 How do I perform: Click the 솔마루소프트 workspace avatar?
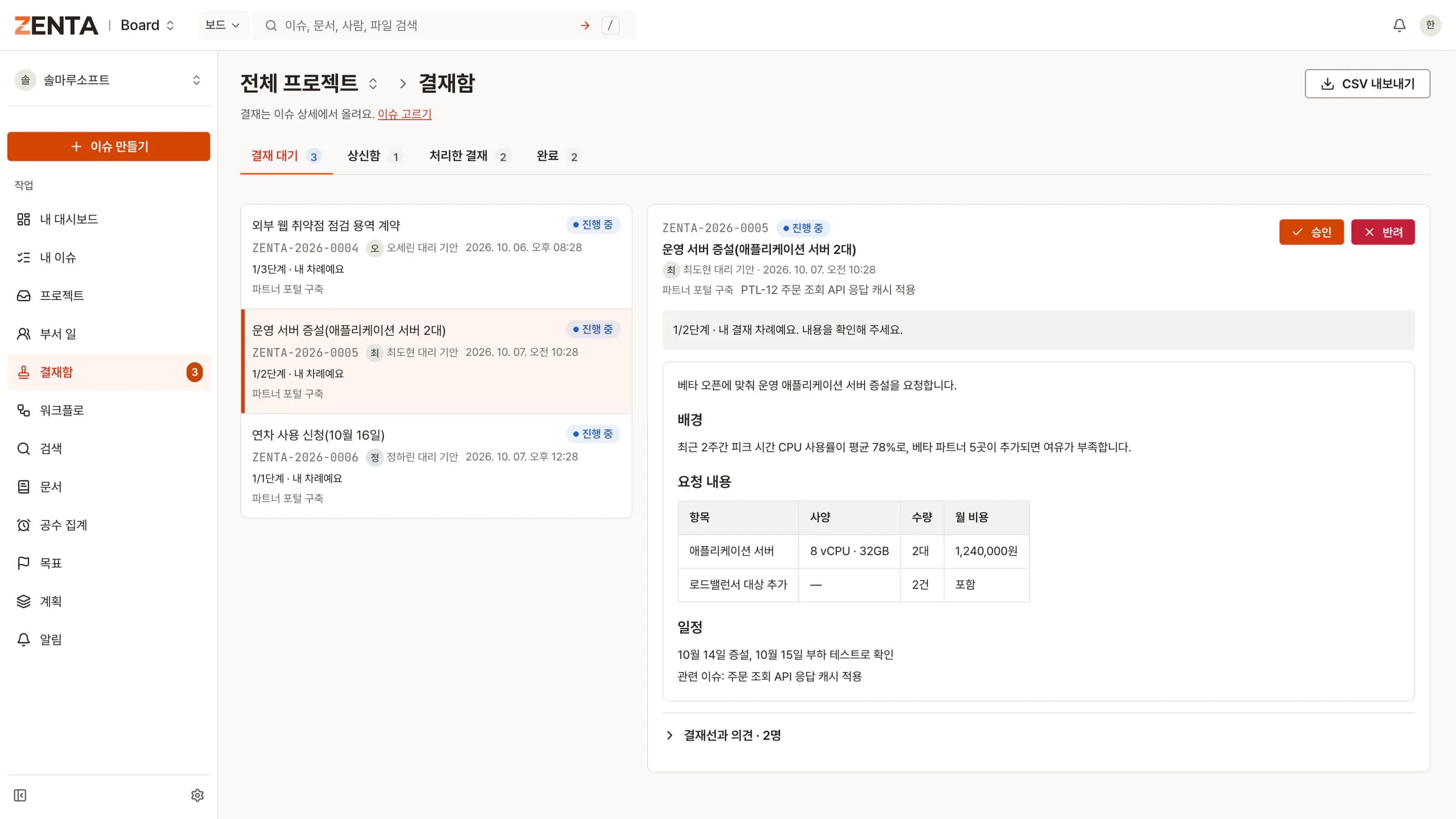(25, 80)
